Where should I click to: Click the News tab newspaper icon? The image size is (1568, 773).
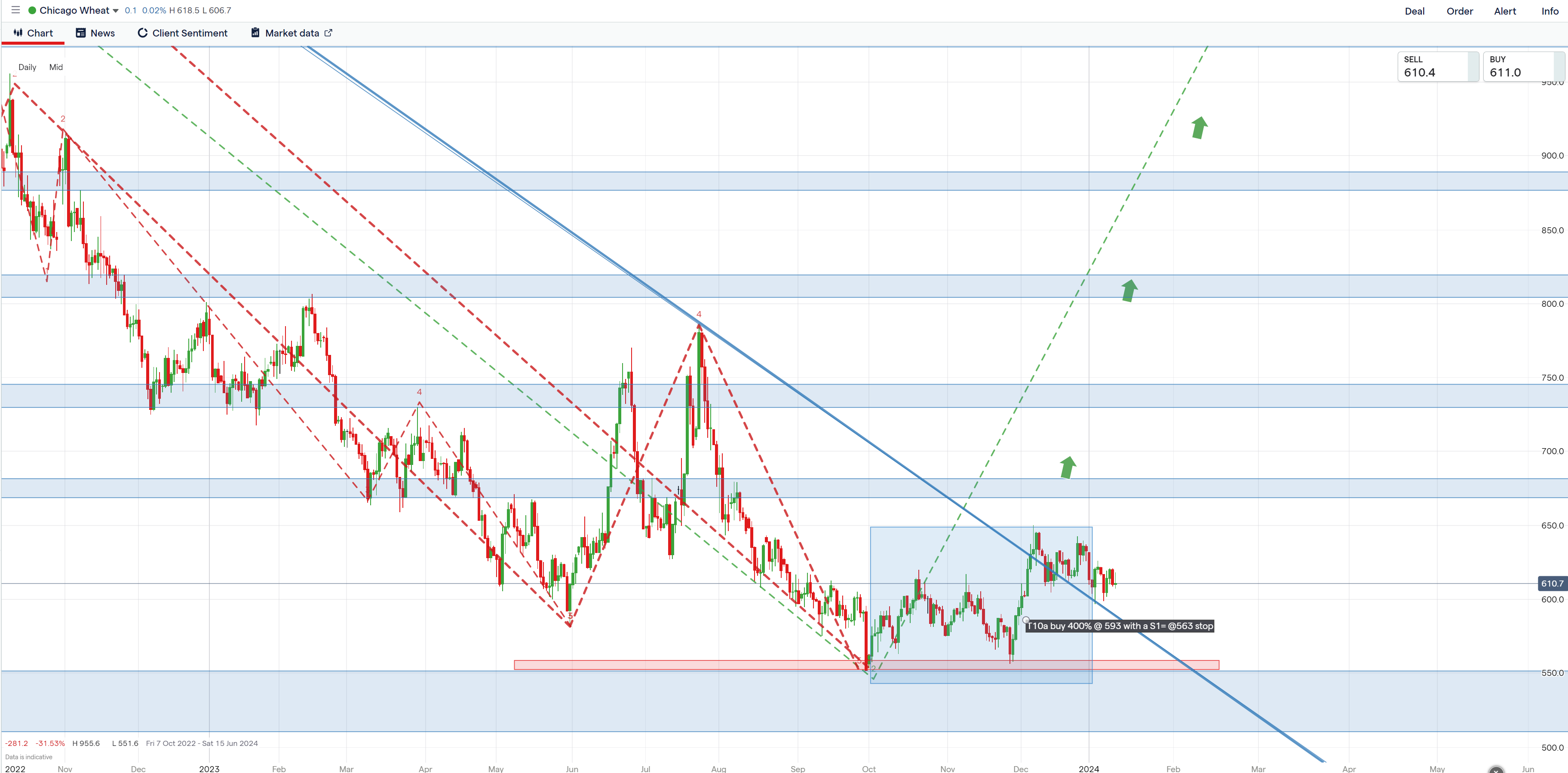[x=80, y=33]
